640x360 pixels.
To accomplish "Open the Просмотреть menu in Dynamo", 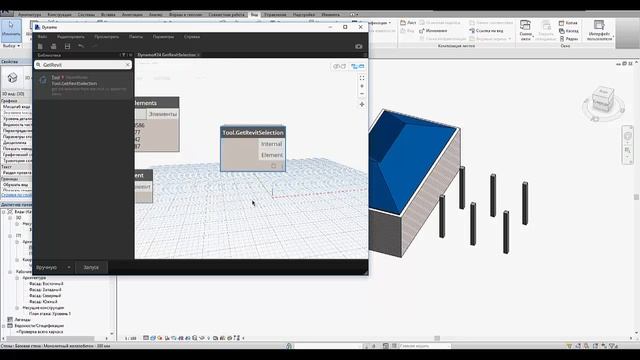I will (107, 37).
